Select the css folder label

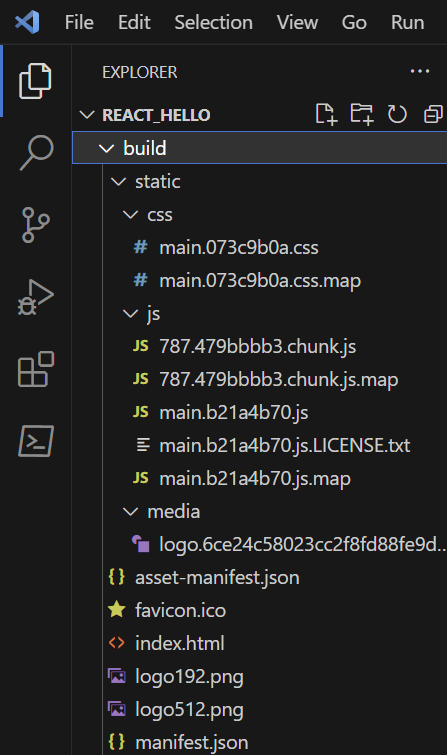(x=159, y=215)
